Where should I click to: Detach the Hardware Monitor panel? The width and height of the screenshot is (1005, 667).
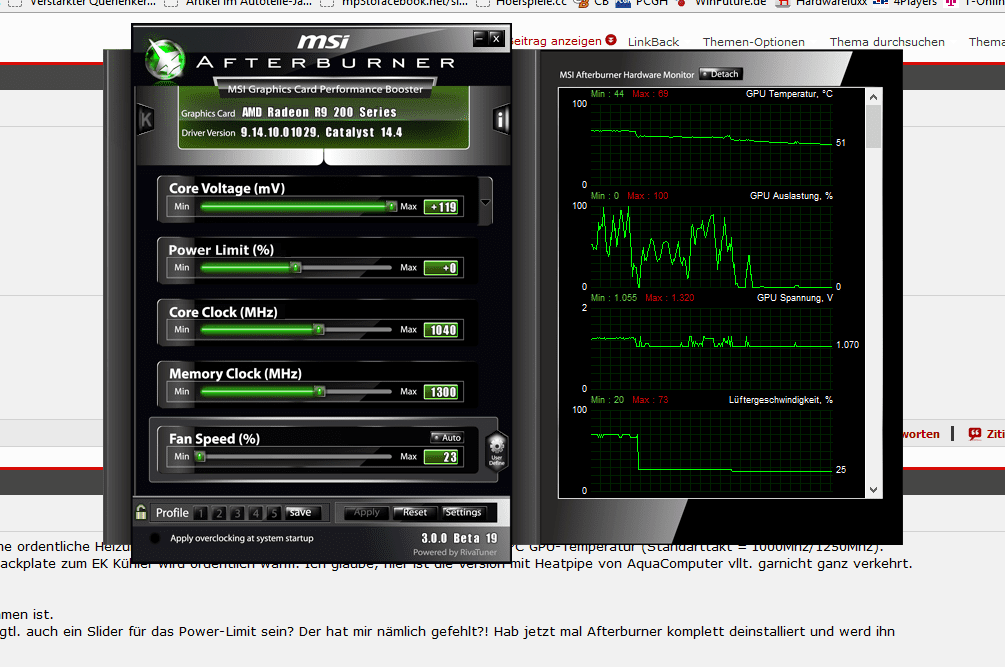[x=720, y=74]
